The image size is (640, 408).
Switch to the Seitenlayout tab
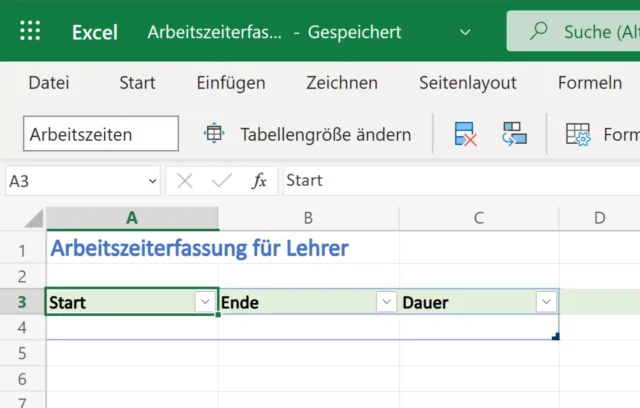[468, 83]
